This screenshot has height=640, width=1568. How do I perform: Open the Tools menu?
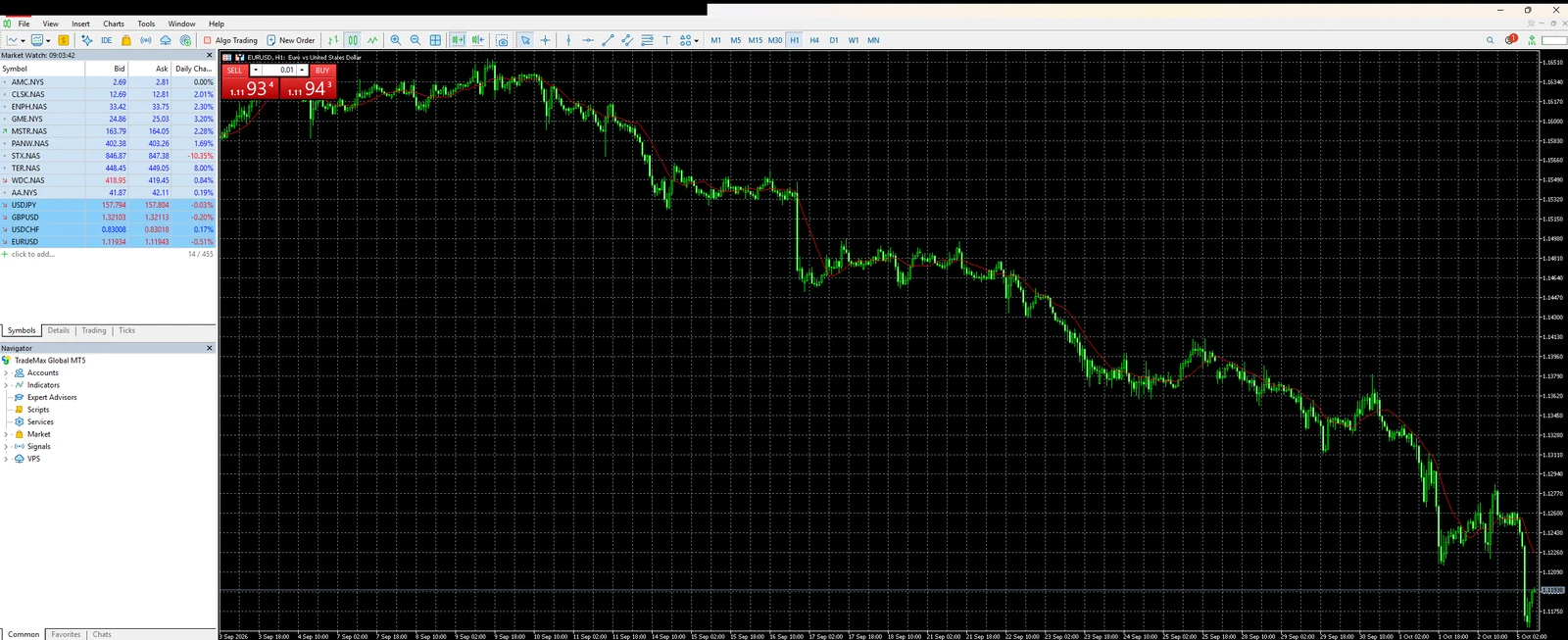(146, 24)
